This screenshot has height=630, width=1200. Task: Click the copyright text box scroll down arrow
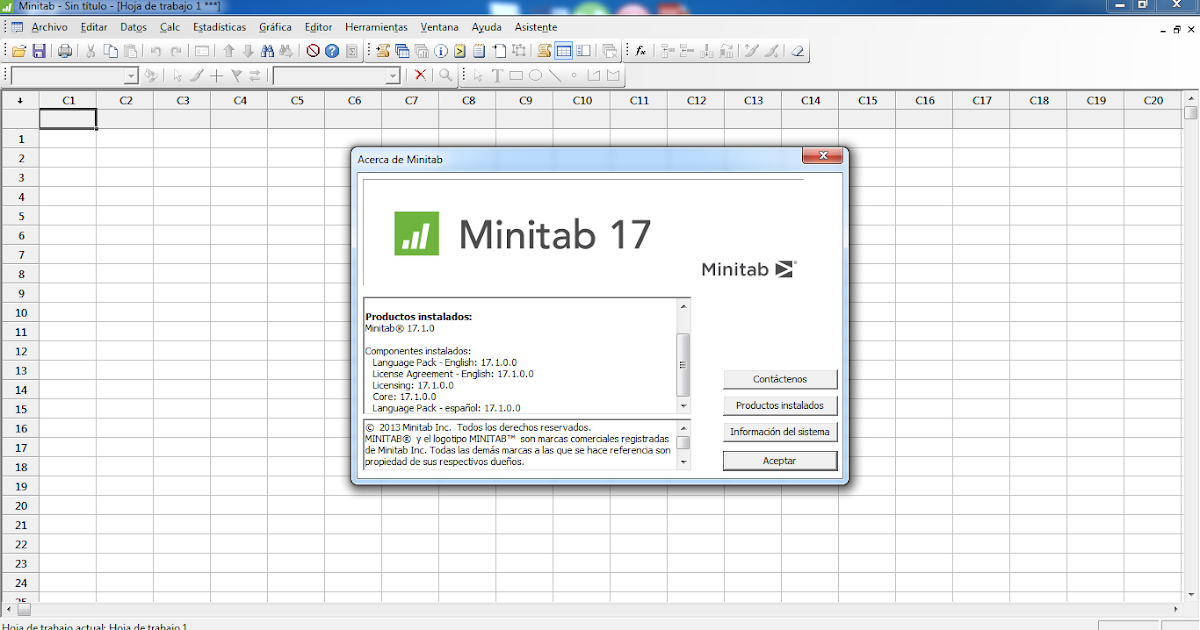[x=684, y=462]
